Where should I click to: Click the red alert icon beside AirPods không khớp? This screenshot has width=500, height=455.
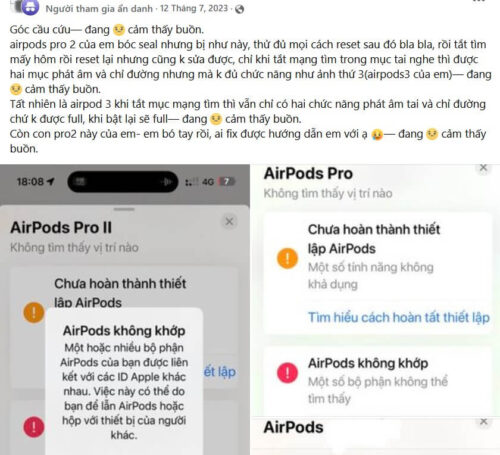(x=287, y=372)
